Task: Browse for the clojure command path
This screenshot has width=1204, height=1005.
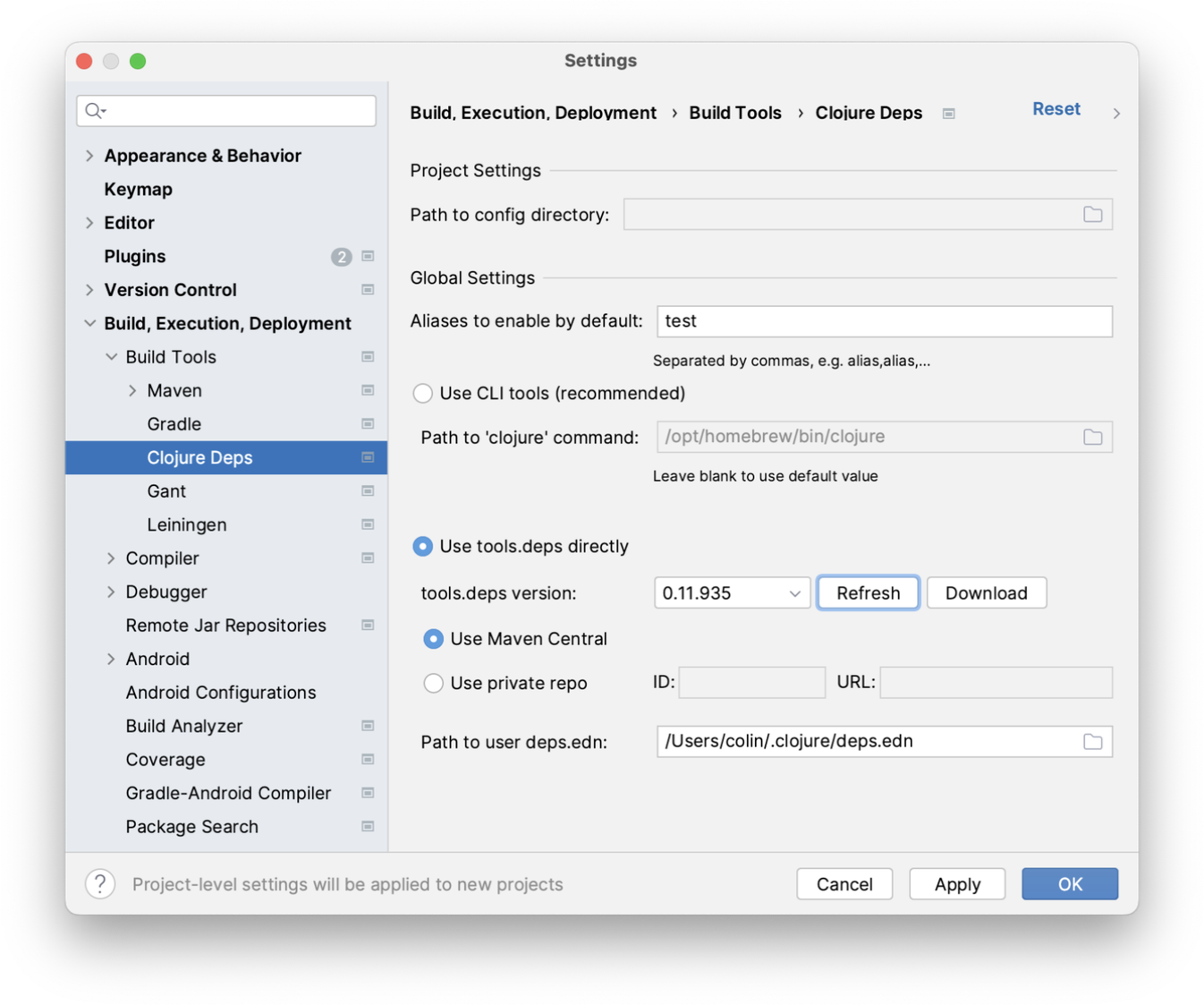Action: 1093,437
